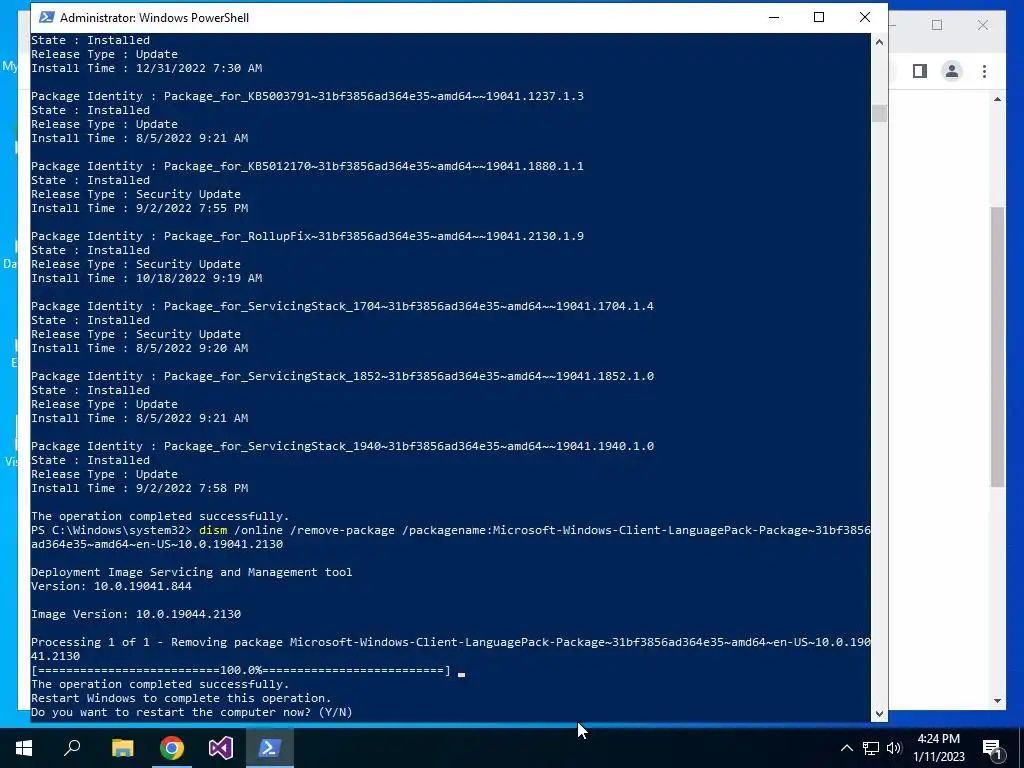Click the Package_for_RollupFix identity line
Image resolution: width=1024 pixels, height=768 pixels.
307,236
